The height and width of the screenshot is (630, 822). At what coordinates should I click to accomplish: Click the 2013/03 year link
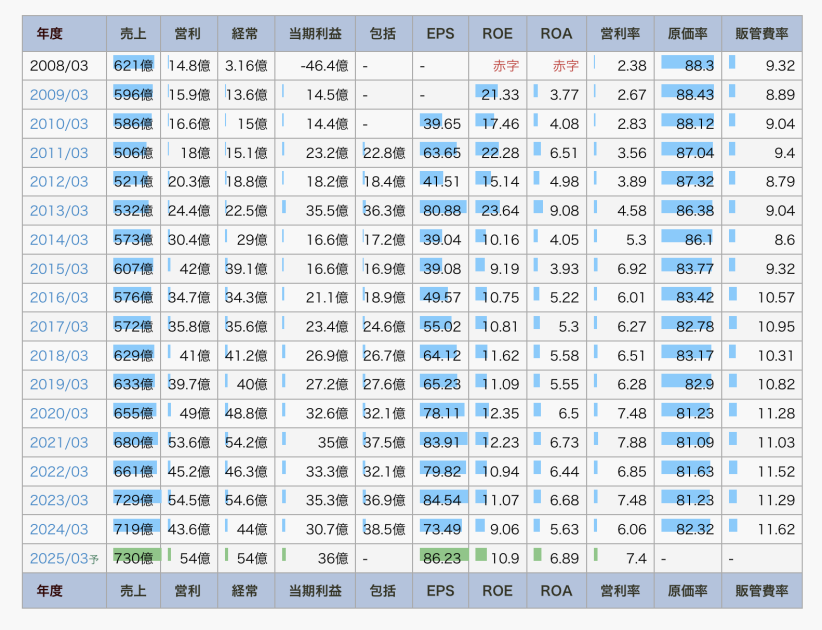click(59, 211)
